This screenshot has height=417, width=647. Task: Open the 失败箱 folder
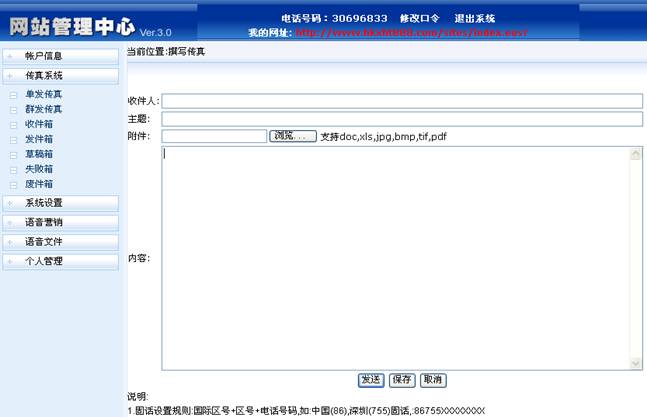point(39,170)
